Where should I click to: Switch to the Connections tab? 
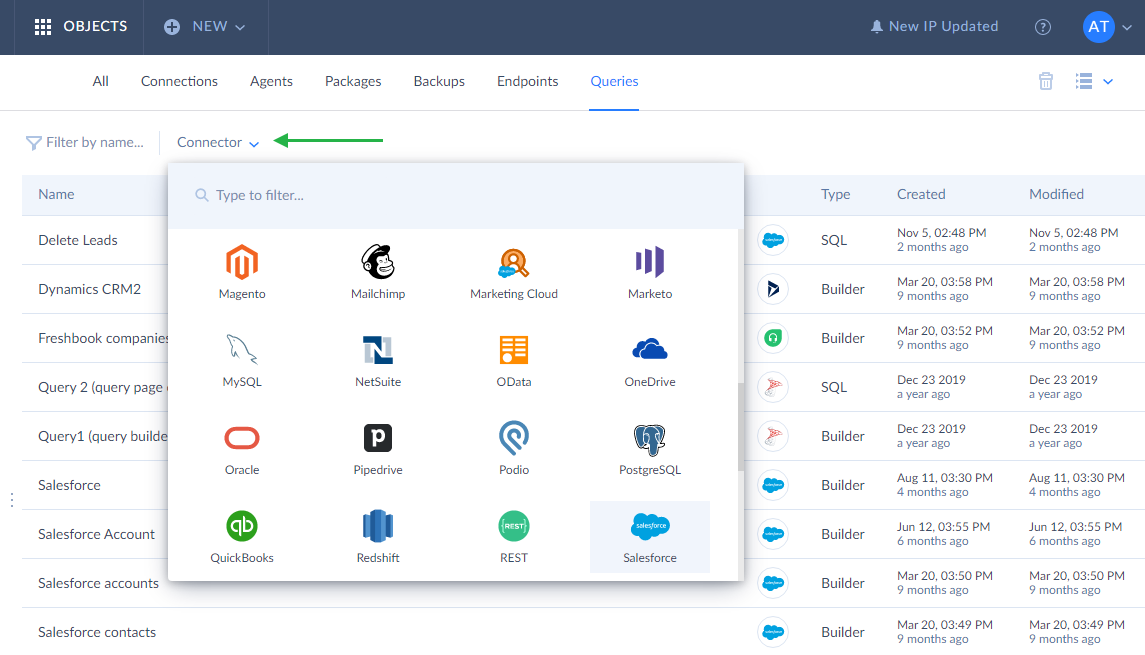179,81
